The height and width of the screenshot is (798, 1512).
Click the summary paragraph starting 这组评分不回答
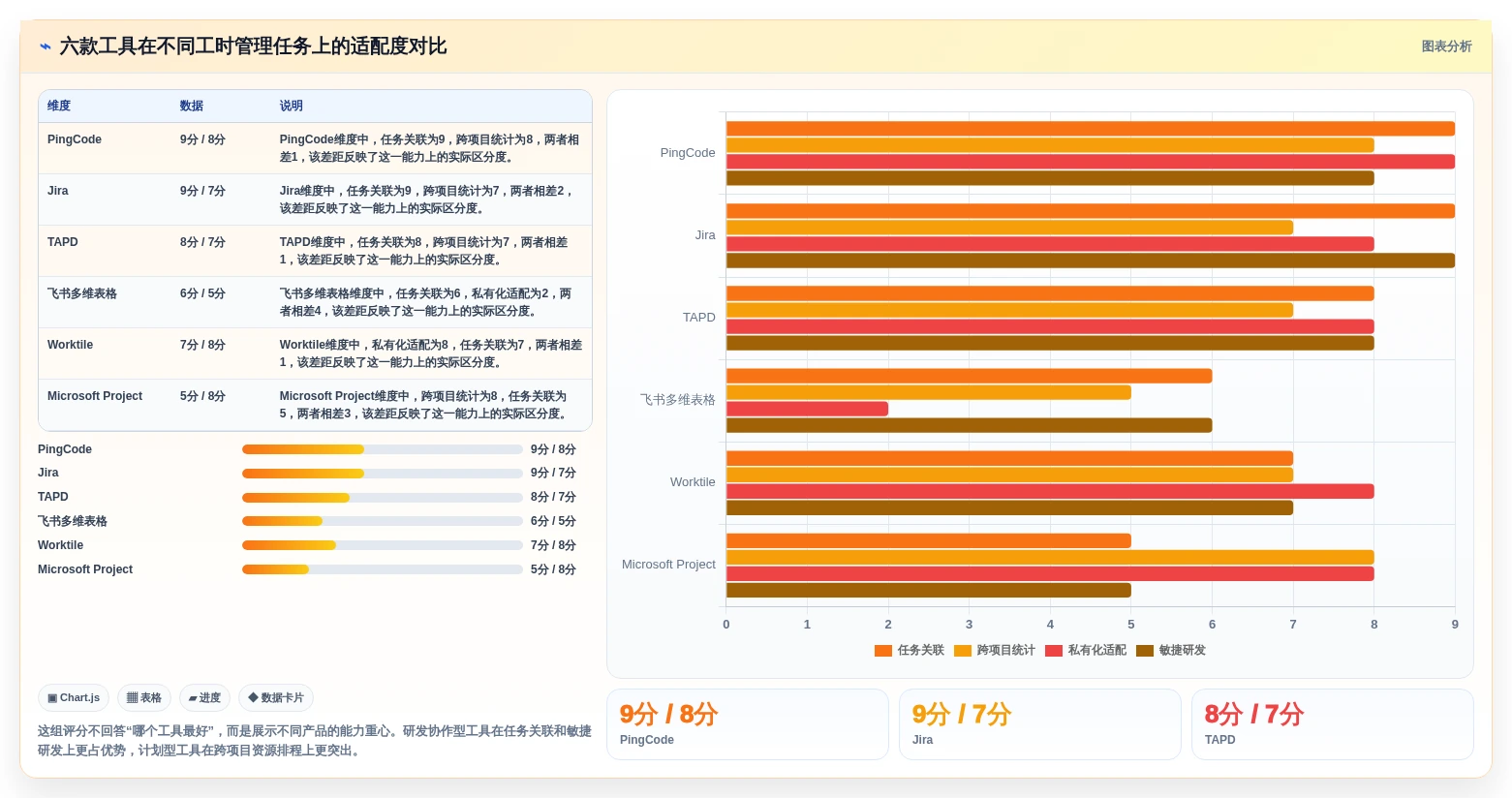click(x=315, y=741)
